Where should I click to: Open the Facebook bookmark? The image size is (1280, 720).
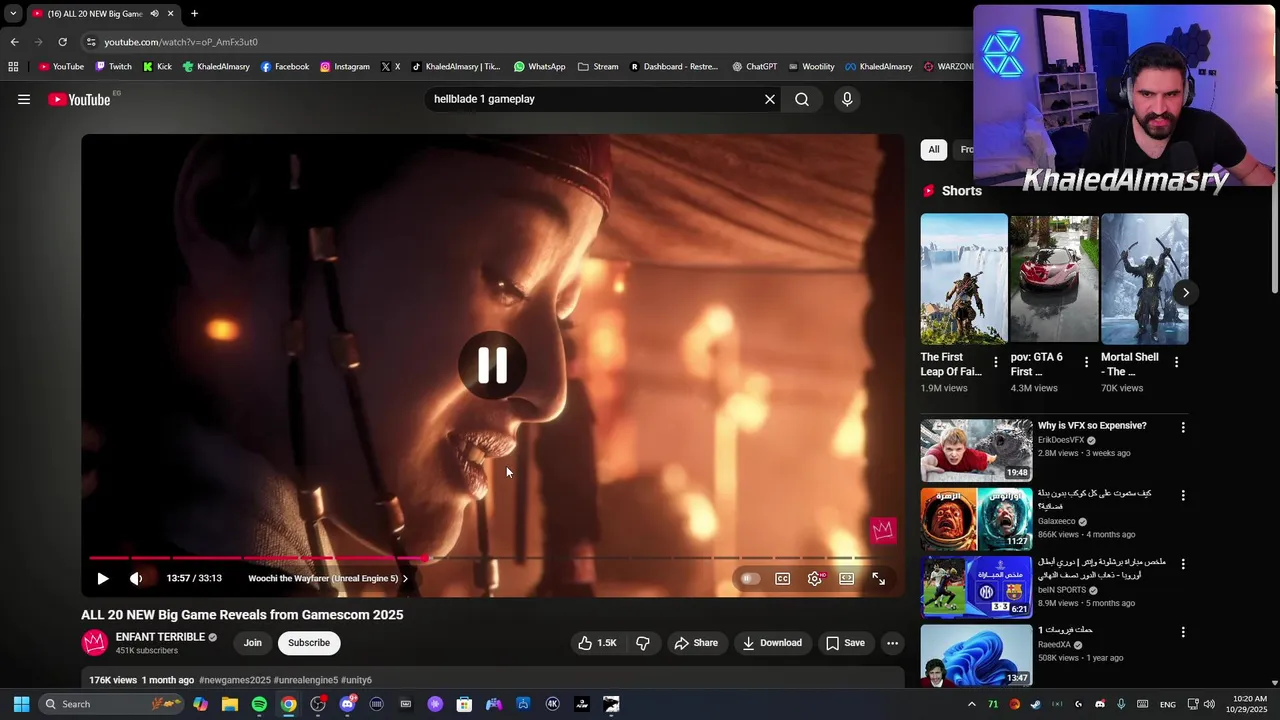click(285, 67)
